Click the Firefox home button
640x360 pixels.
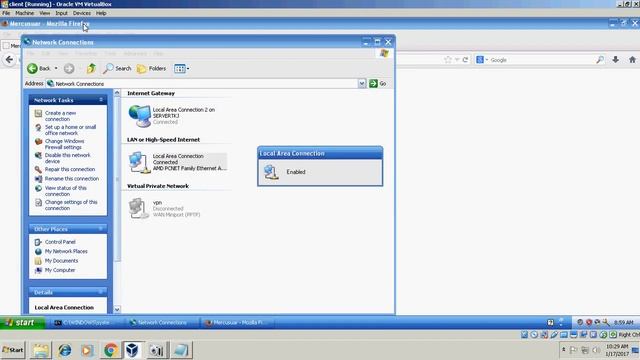[x=632, y=60]
